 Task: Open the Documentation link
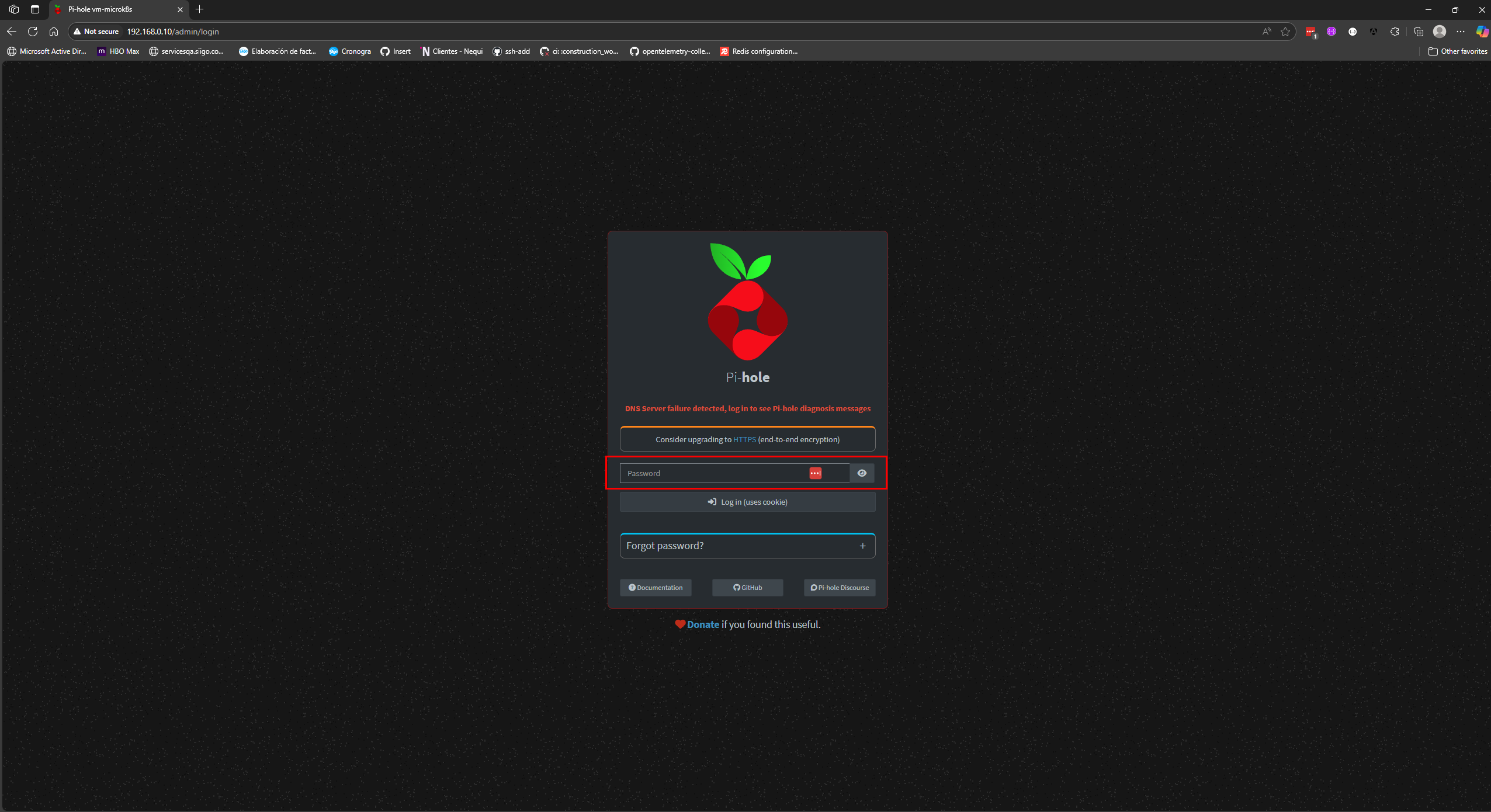click(x=656, y=588)
